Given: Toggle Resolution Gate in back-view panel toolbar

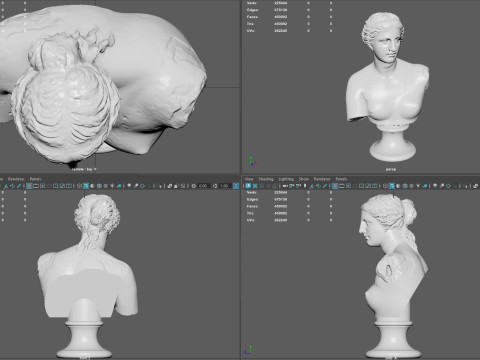Looking at the screenshot, I should [x=42, y=186].
